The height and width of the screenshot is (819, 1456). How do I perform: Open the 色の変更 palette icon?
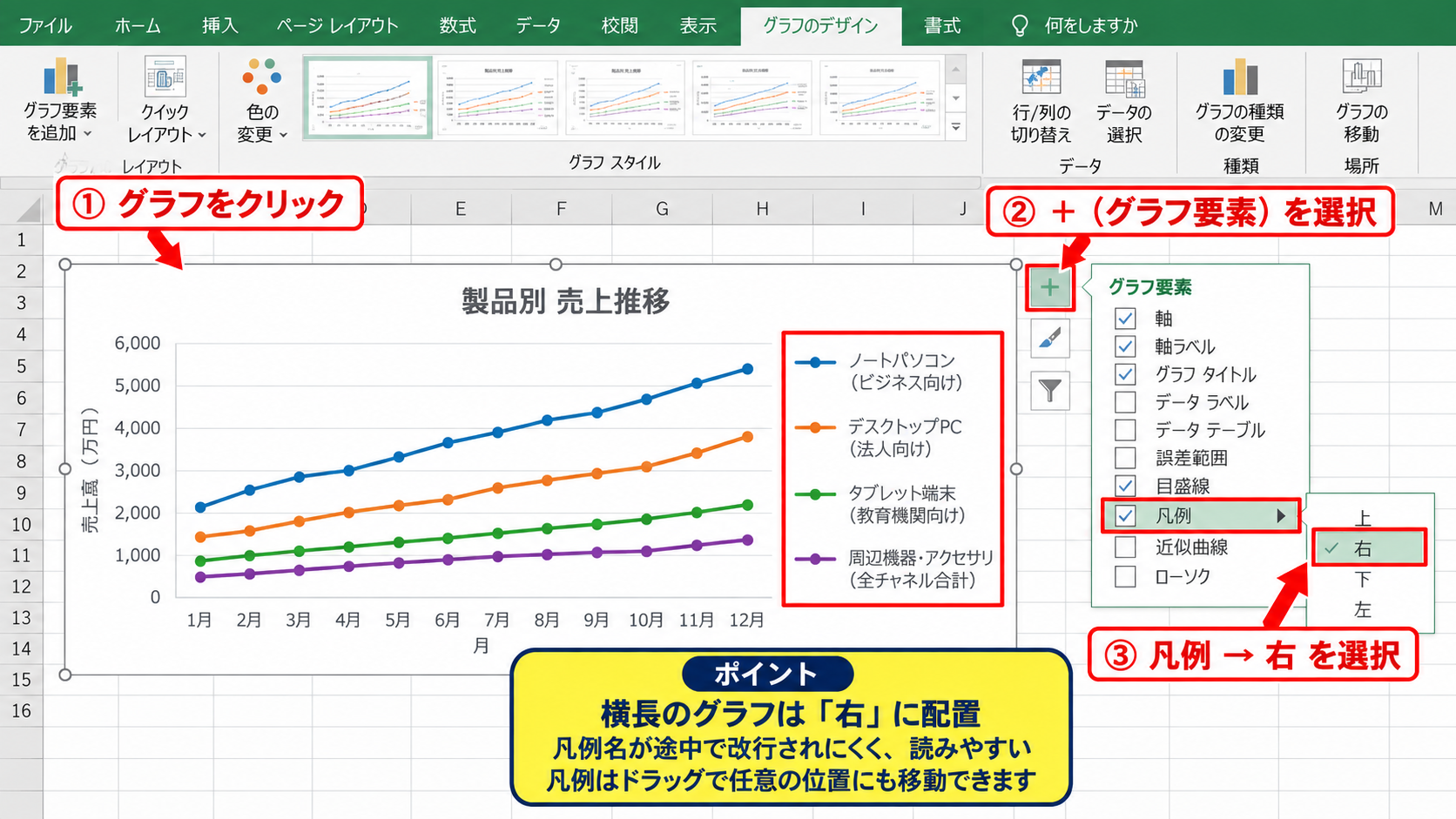coord(262,77)
